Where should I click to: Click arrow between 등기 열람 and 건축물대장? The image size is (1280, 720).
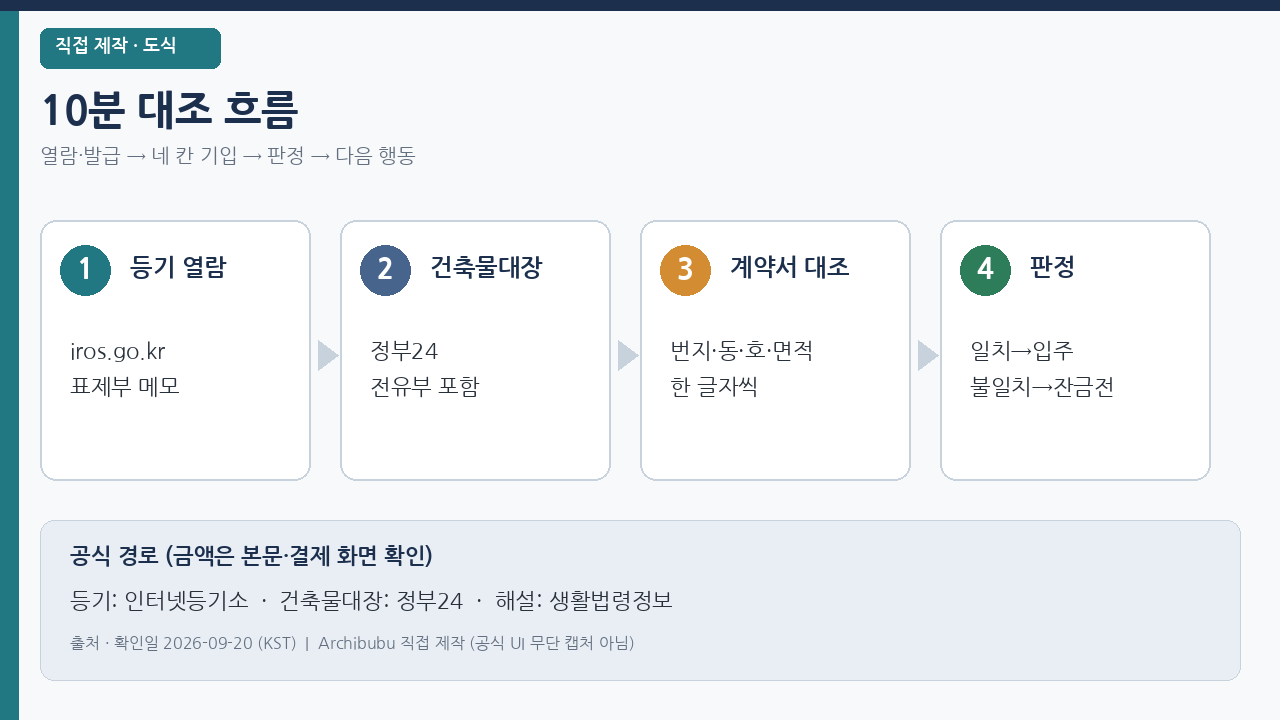(x=328, y=355)
